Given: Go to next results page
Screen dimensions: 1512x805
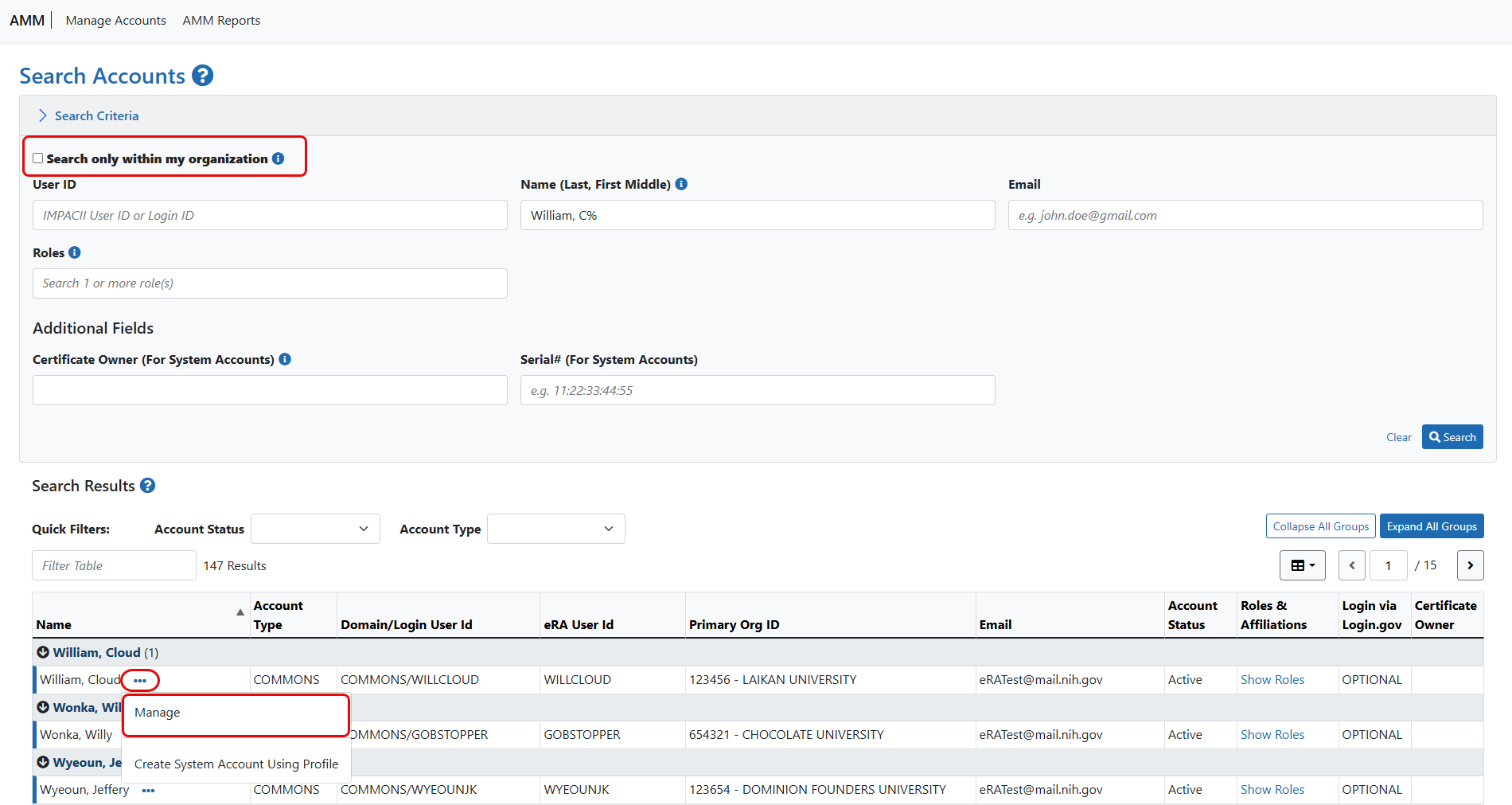Looking at the screenshot, I should (x=1470, y=565).
